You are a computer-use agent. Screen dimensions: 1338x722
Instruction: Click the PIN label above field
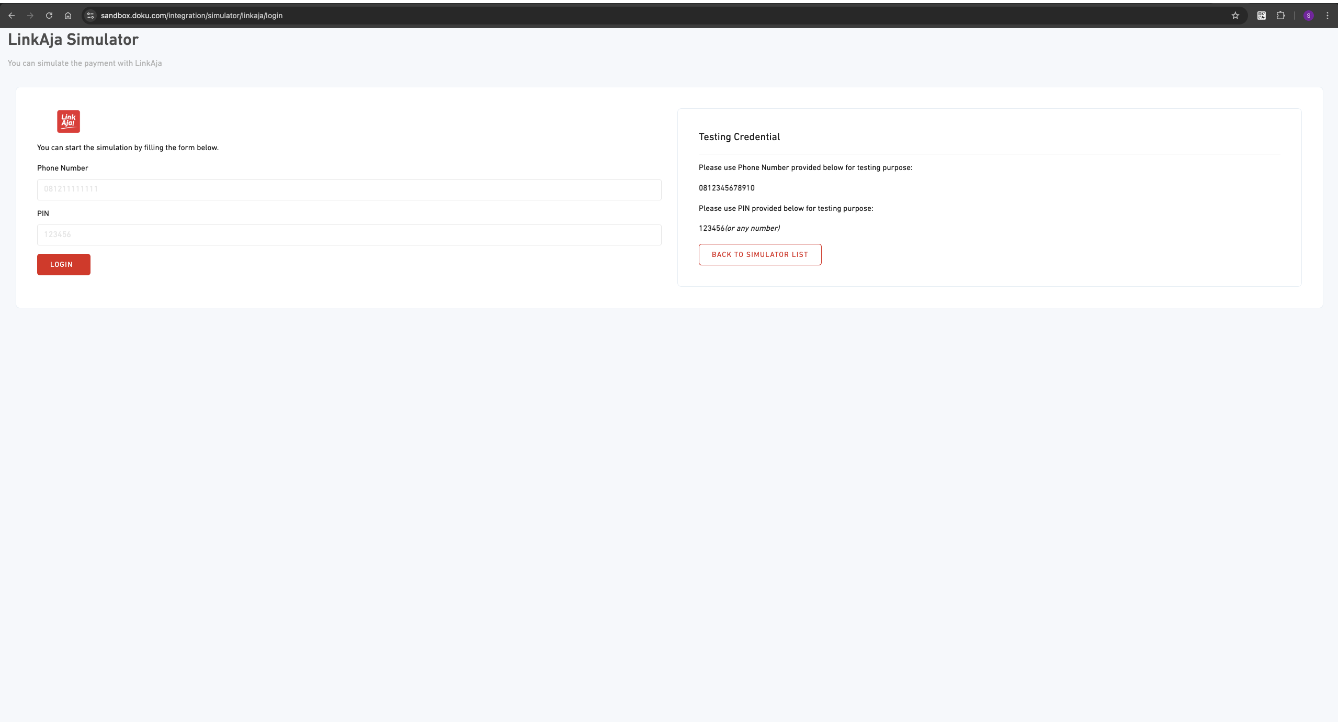[x=43, y=214]
